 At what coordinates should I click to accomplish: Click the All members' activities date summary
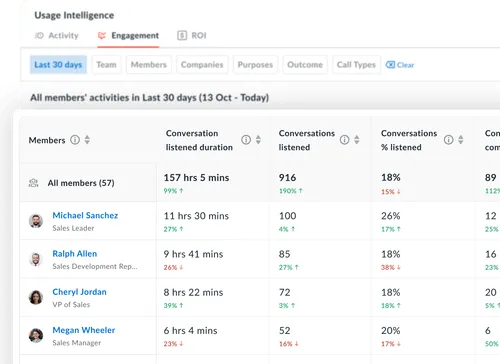pos(149,98)
